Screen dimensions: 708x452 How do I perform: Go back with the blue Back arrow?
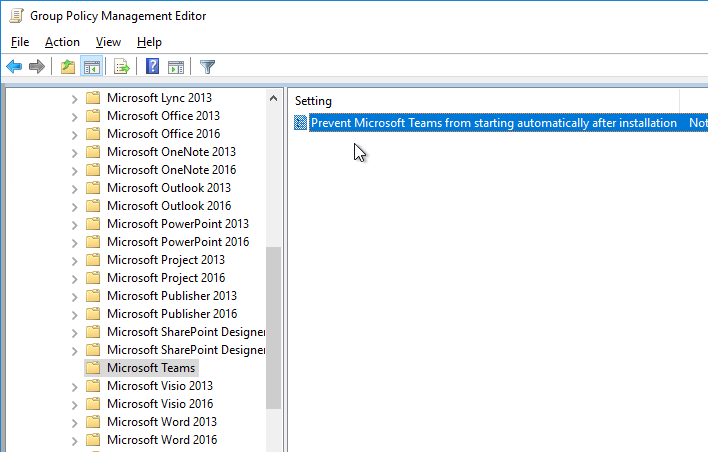point(14,67)
